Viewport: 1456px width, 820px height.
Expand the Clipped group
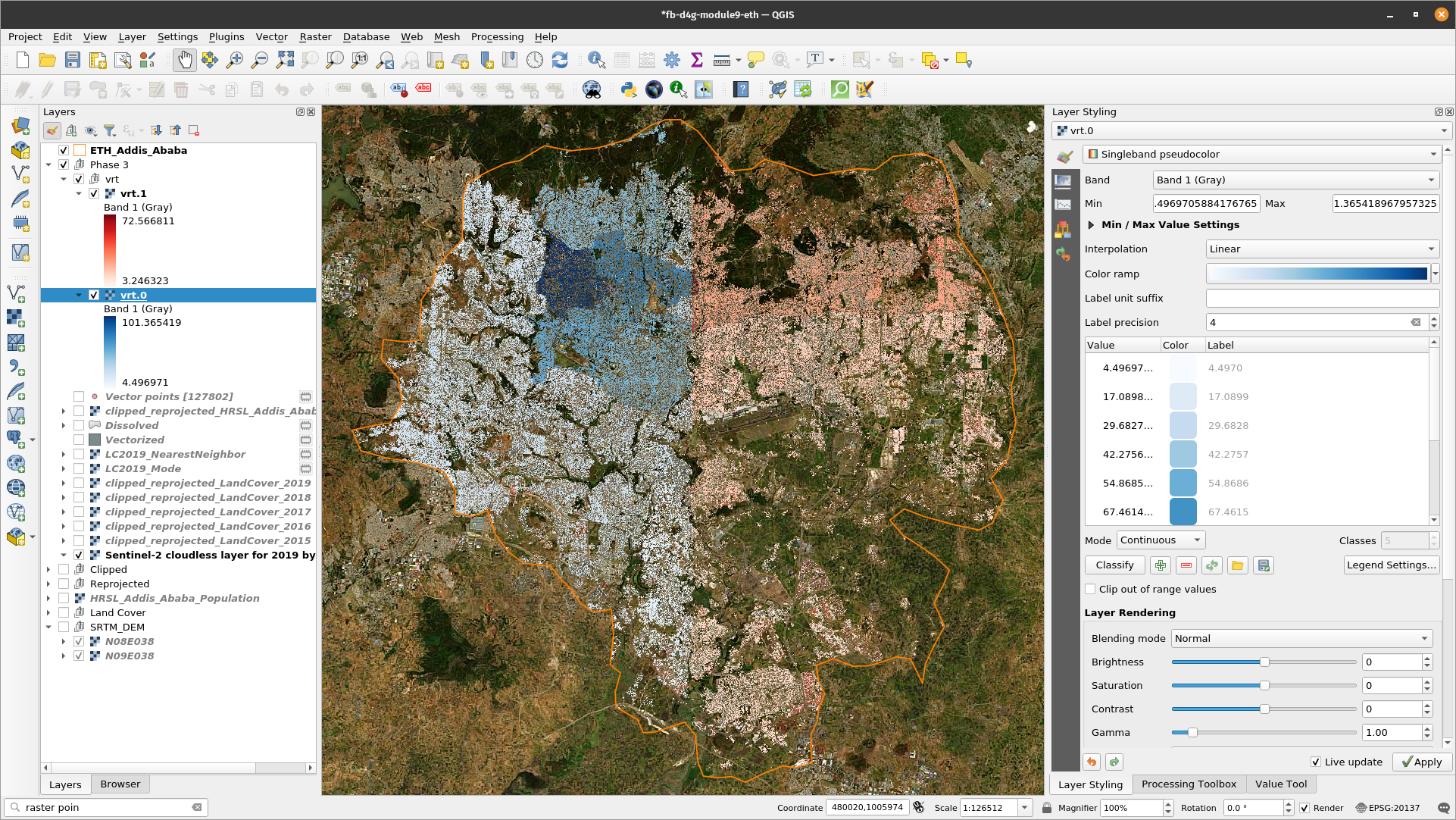click(x=48, y=569)
